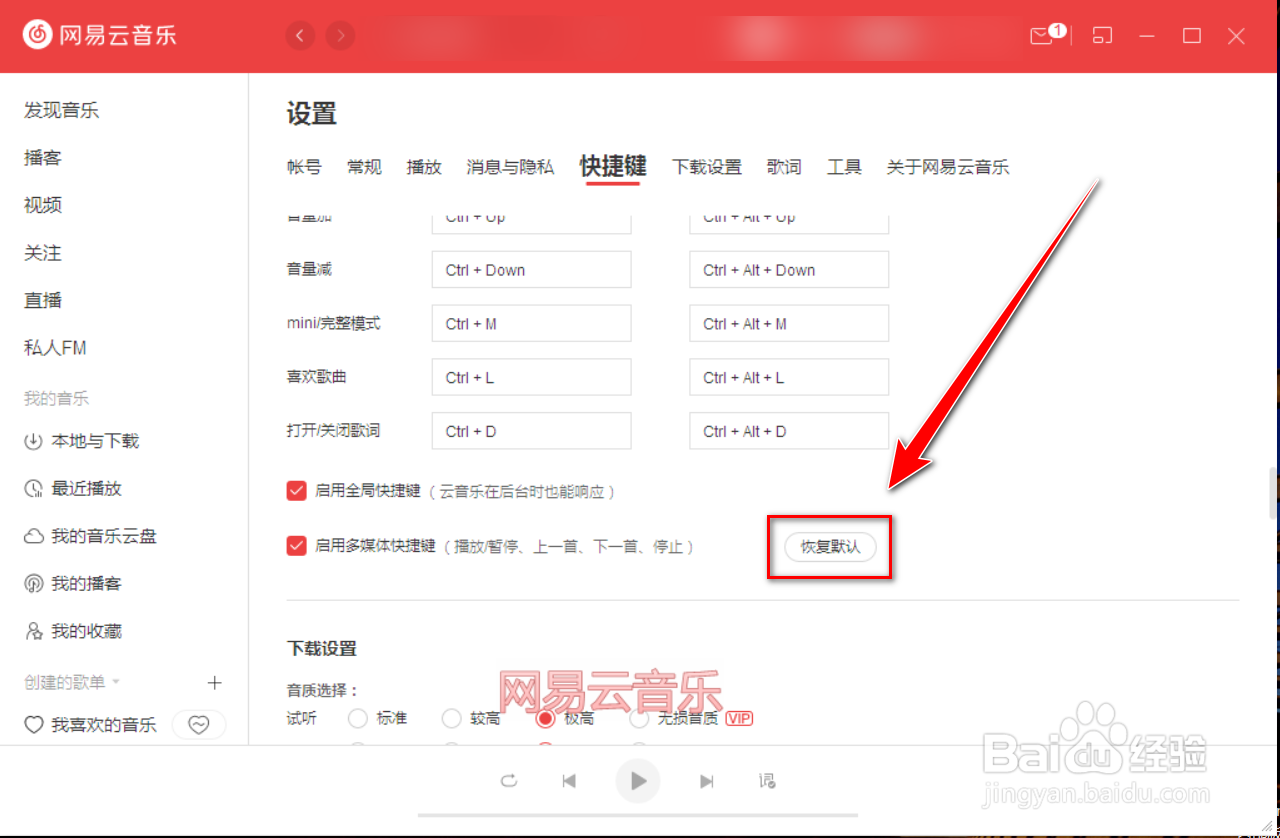Uncheck 启用多媒体快捷键 checkbox

(x=296, y=546)
